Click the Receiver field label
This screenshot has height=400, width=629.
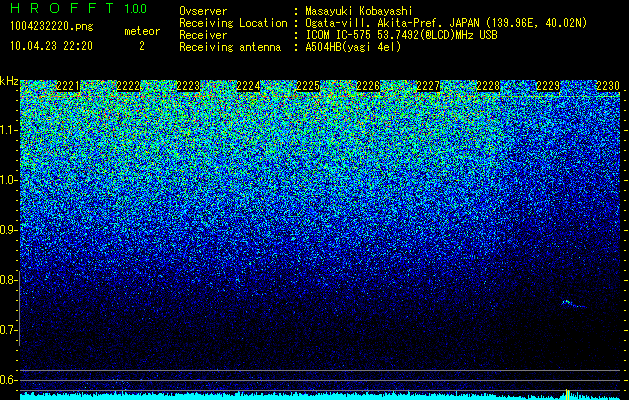click(x=203, y=35)
